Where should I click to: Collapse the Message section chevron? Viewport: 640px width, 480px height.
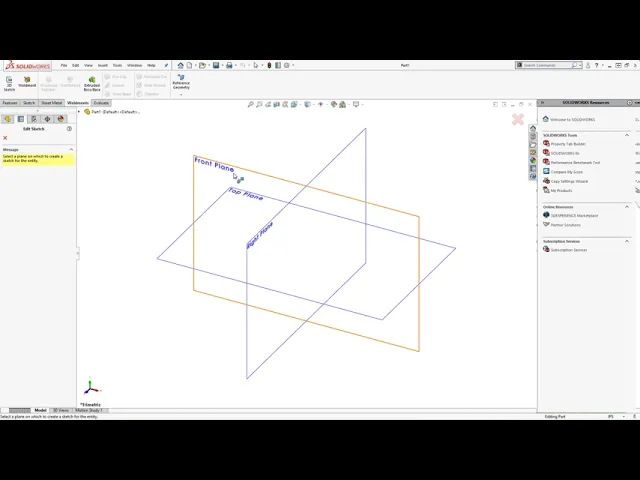pos(71,149)
